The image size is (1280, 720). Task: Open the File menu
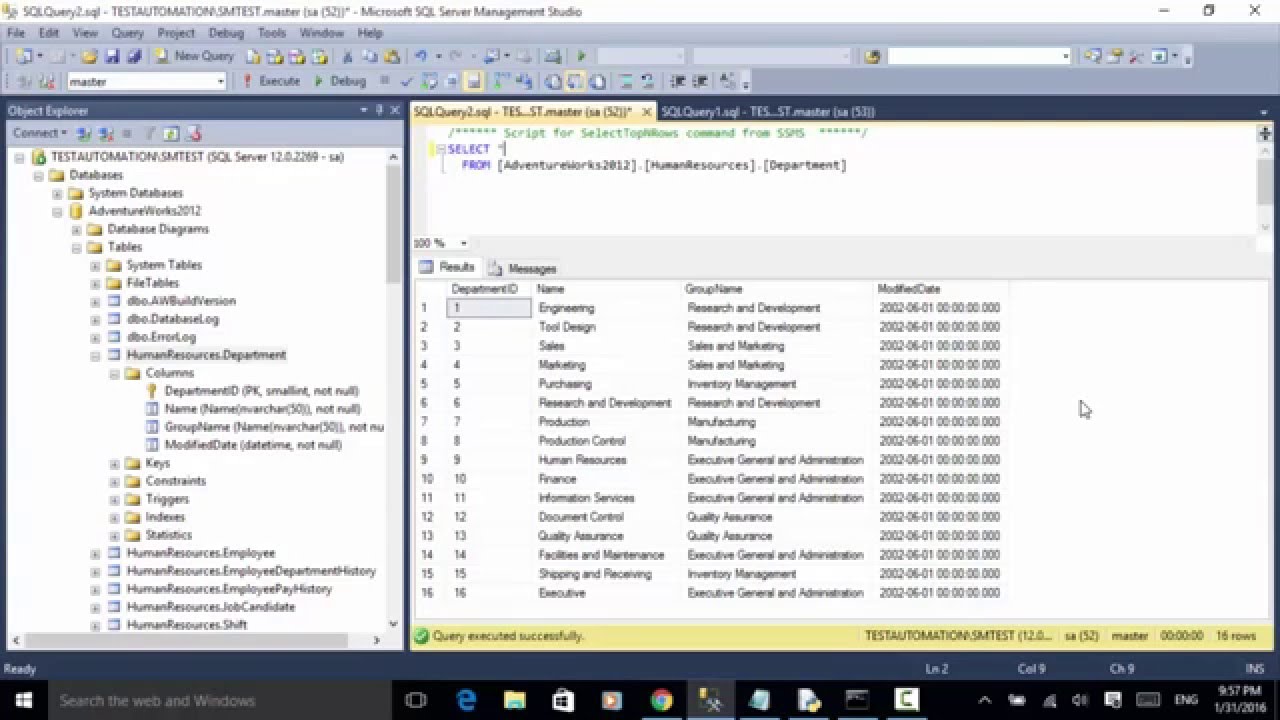(16, 33)
